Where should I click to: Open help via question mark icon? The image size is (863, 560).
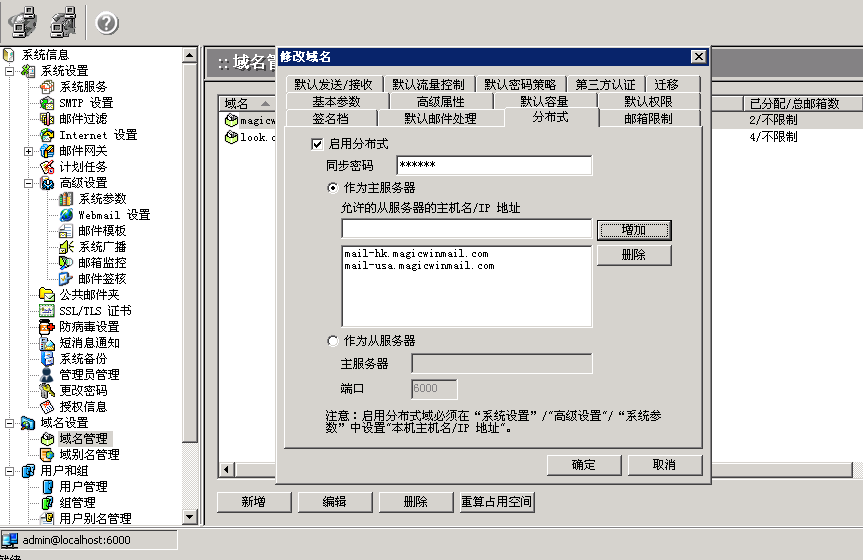(107, 23)
